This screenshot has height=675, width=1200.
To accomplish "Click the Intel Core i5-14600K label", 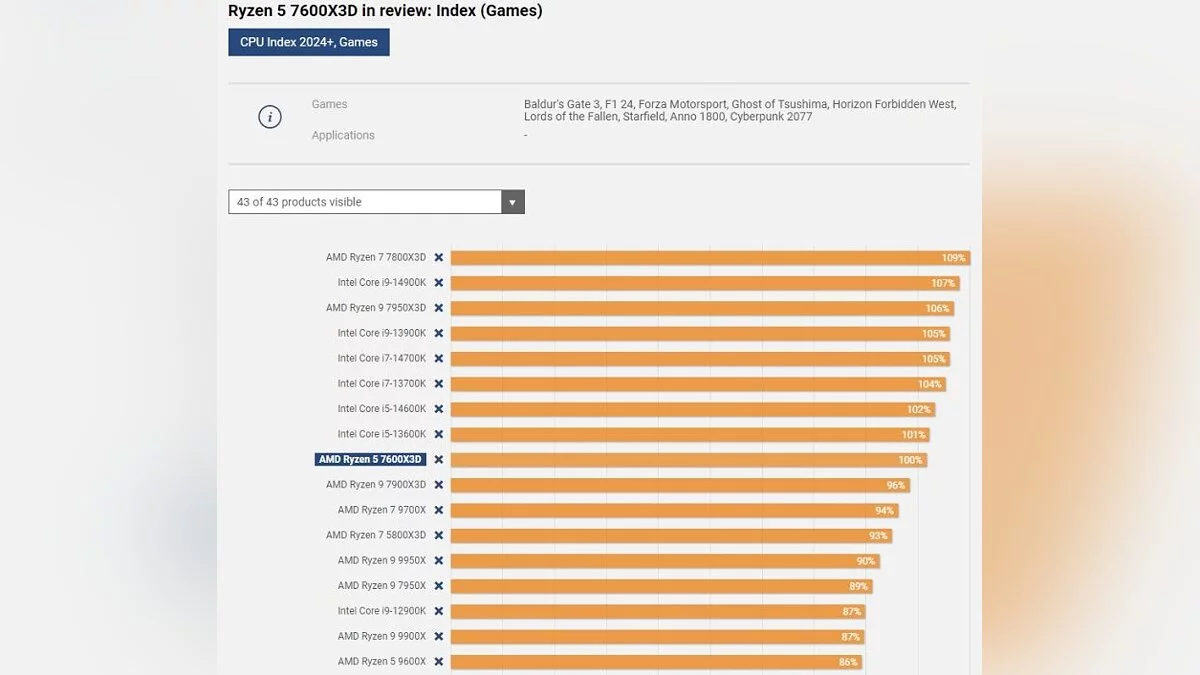I will pyautogui.click(x=382, y=409).
